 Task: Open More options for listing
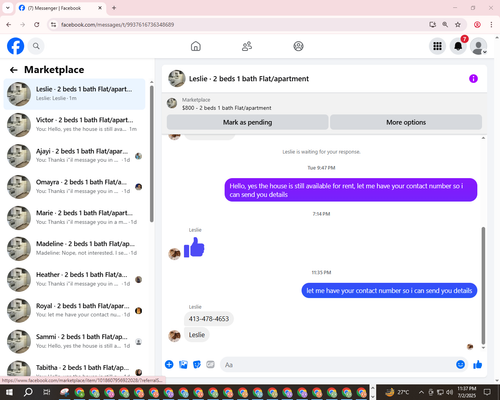[406, 122]
